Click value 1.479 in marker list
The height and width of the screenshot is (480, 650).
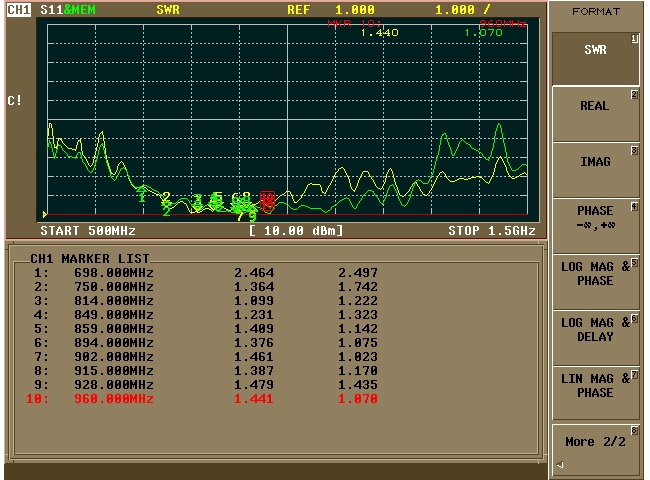pyautogui.click(x=254, y=385)
